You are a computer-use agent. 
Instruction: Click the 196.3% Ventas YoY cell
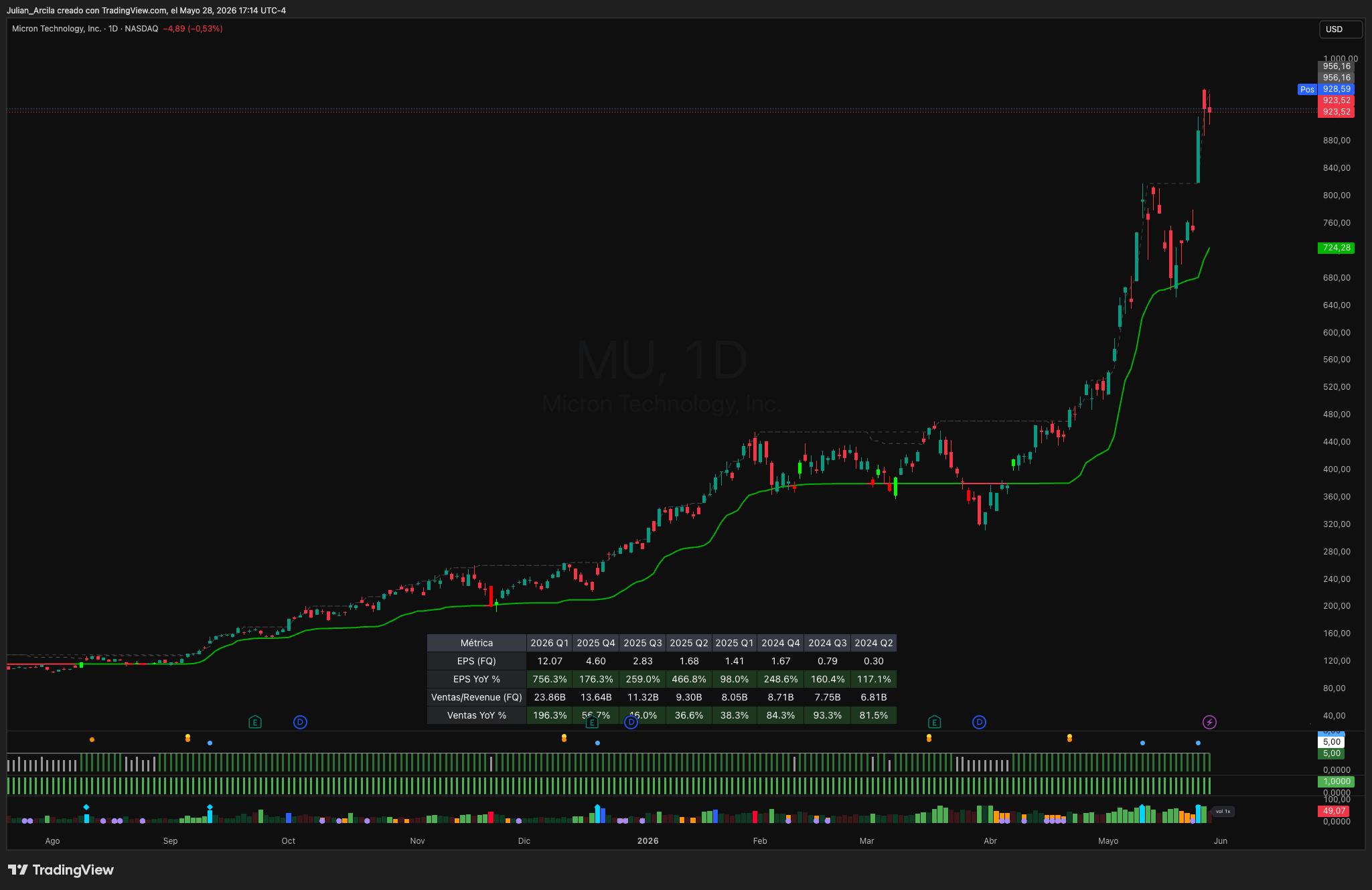pos(550,715)
